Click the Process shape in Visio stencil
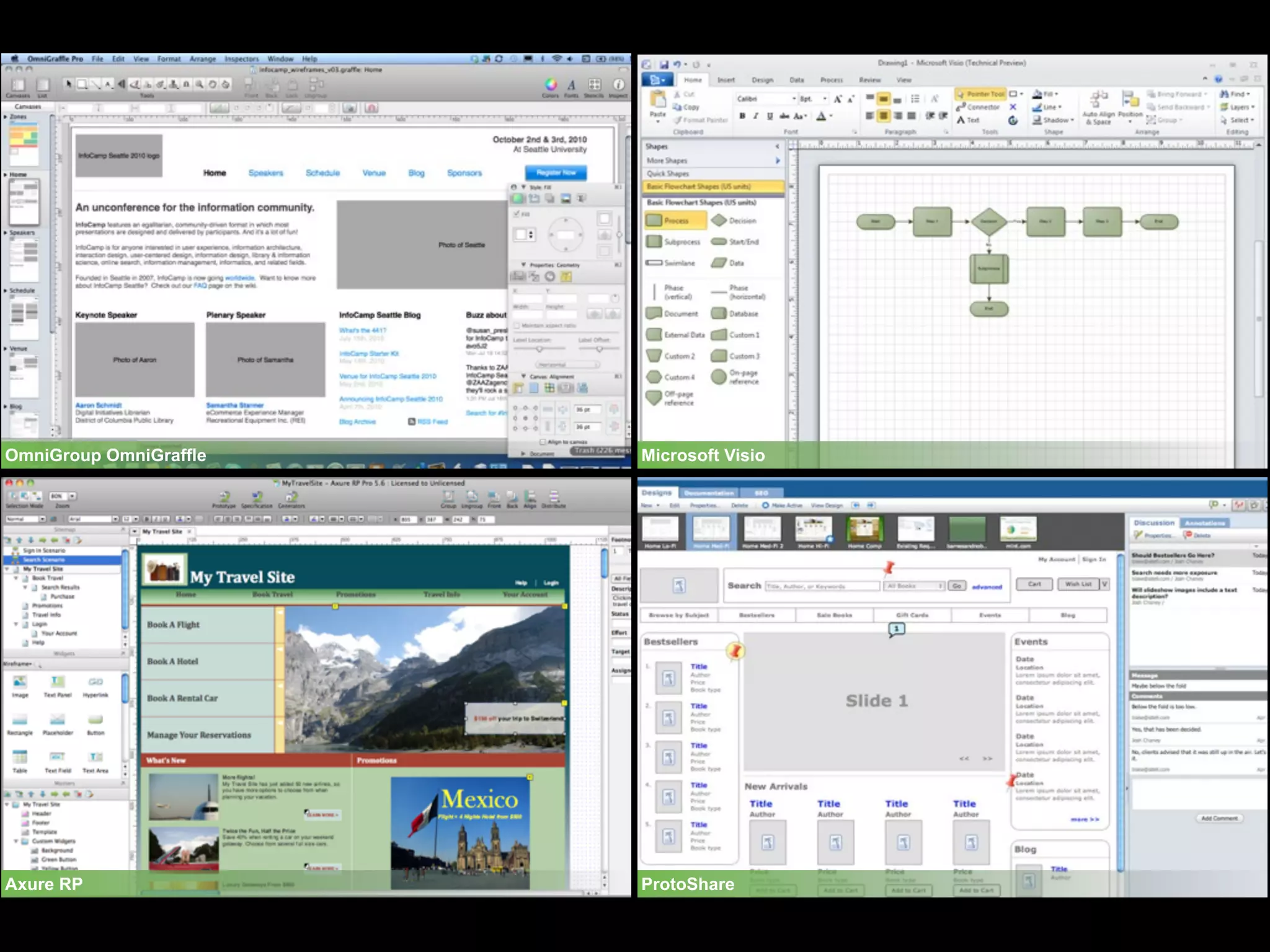 click(x=675, y=221)
